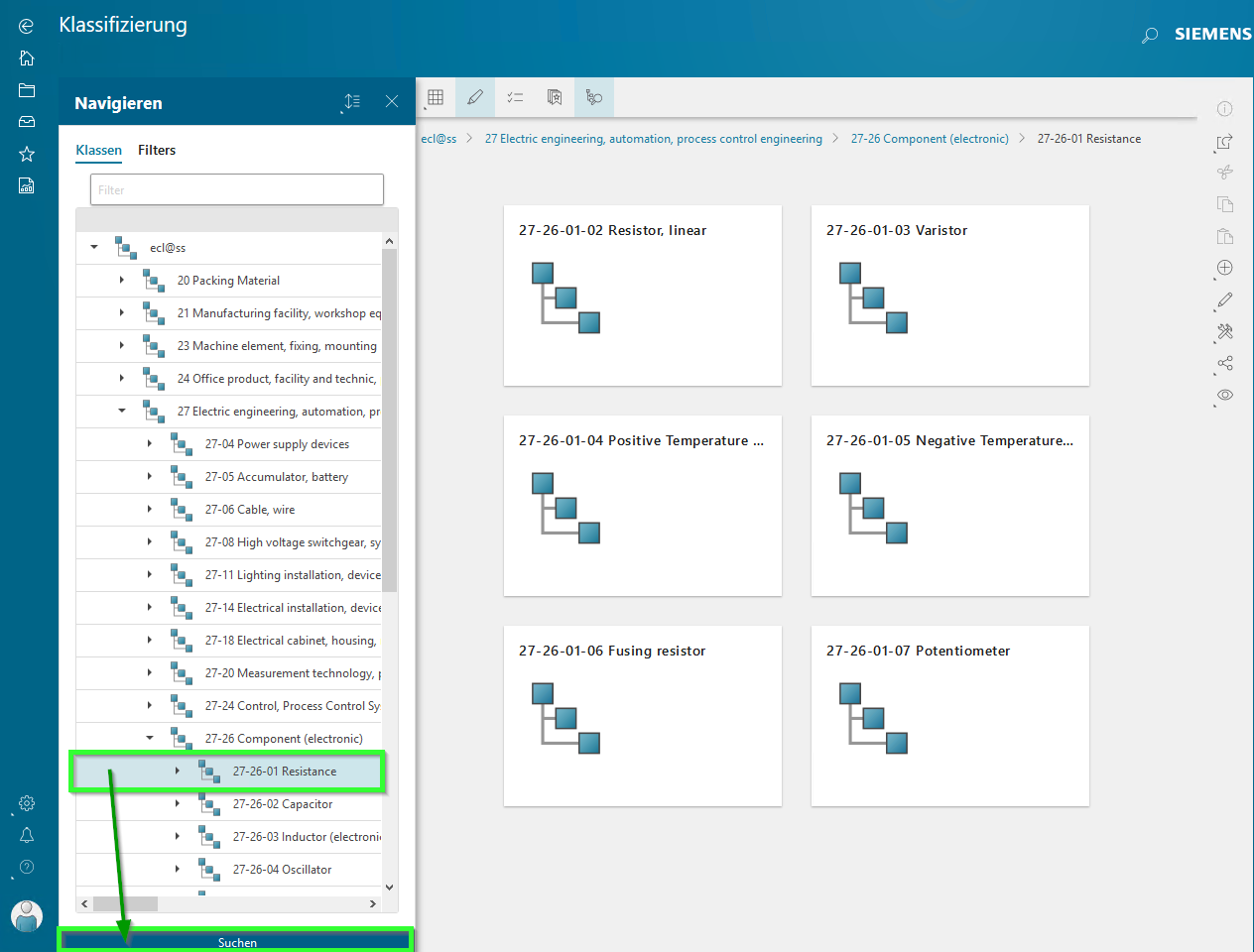Click the home icon in left sidebar
Image resolution: width=1254 pixels, height=952 pixels.
tap(27, 59)
